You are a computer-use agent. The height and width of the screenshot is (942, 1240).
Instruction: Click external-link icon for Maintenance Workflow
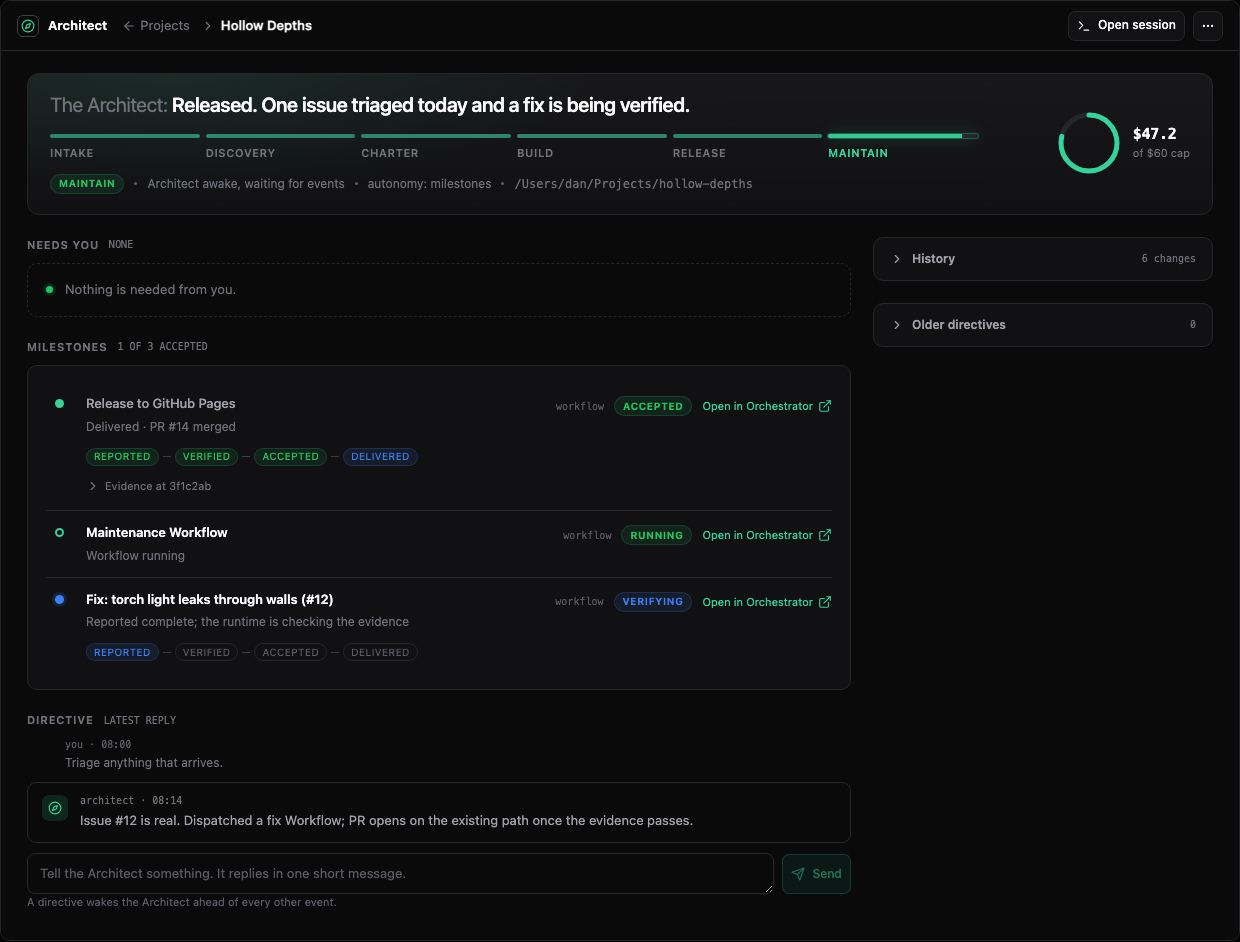825,535
